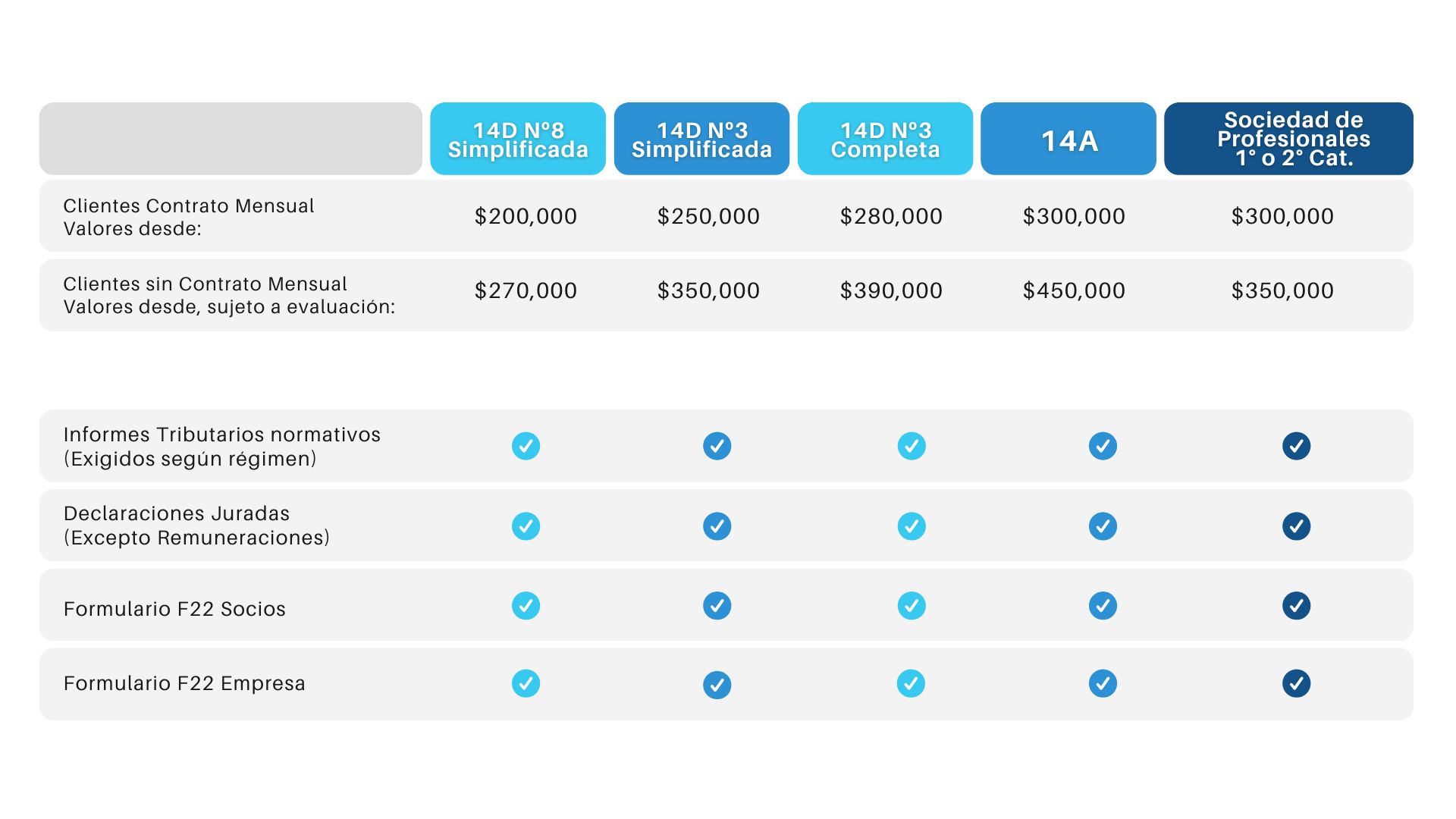Select the 14A column header

point(1068,140)
